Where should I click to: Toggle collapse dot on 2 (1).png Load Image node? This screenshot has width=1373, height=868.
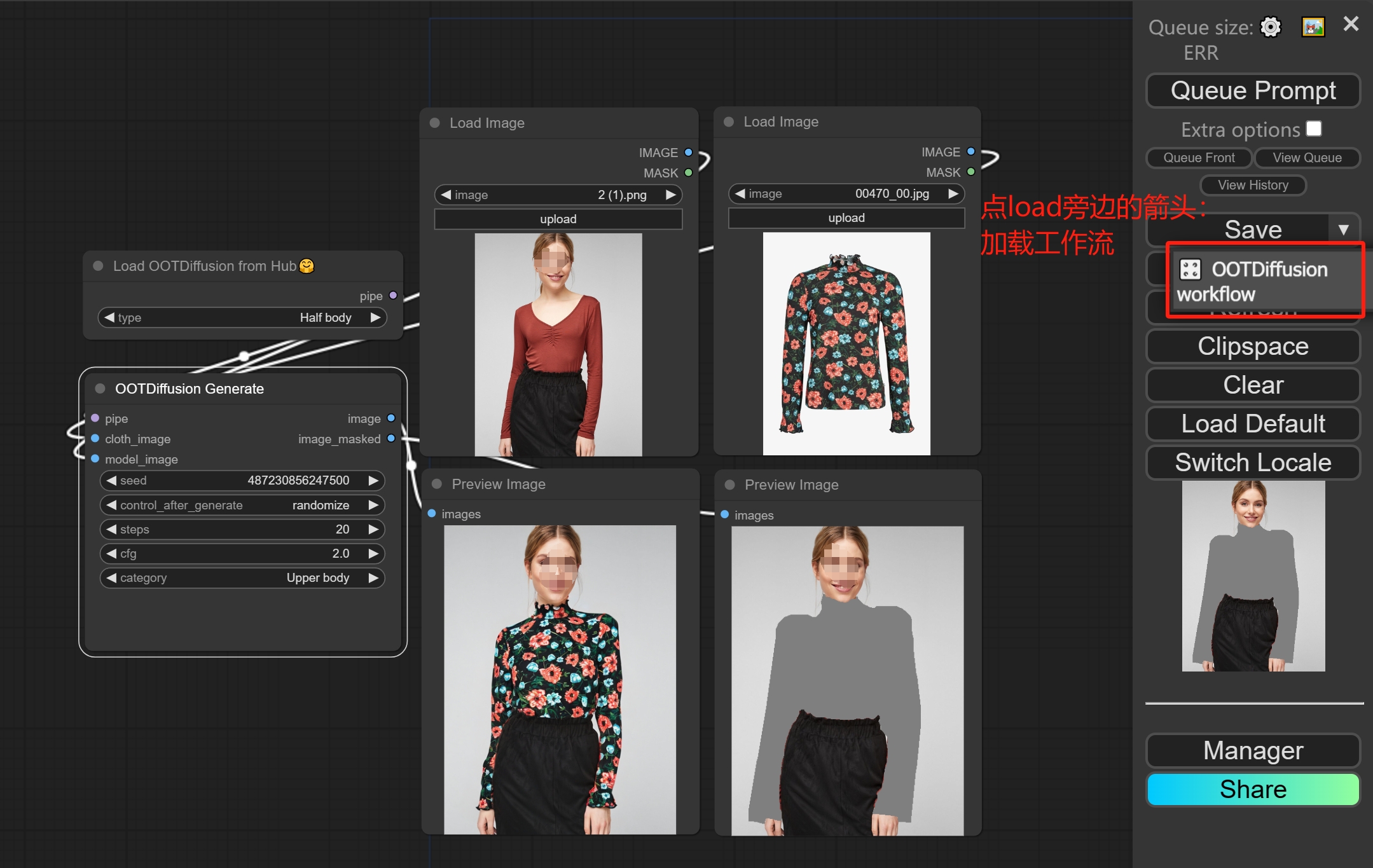pyautogui.click(x=435, y=123)
